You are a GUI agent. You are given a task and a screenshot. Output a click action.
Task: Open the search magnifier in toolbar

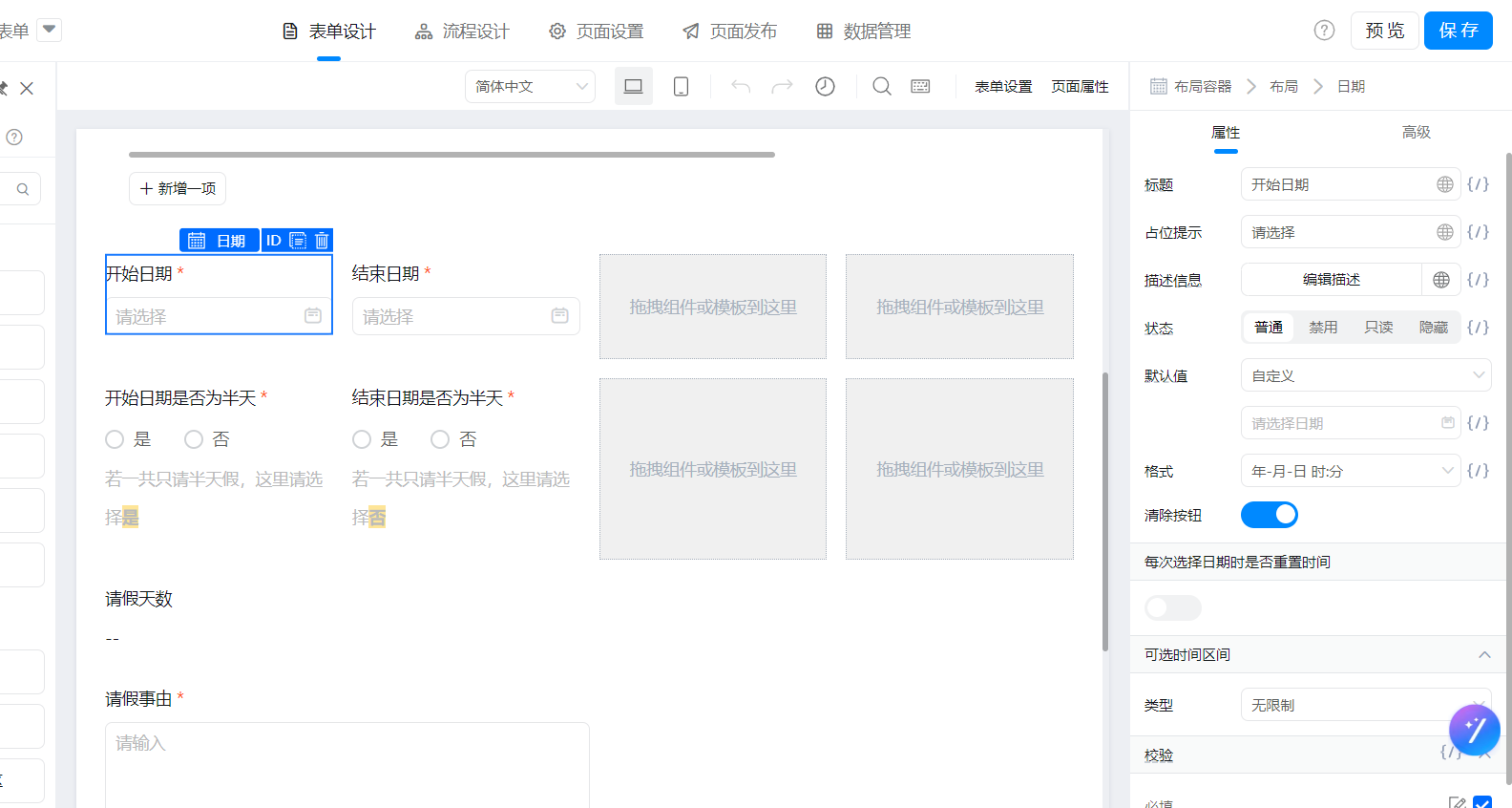point(882,86)
